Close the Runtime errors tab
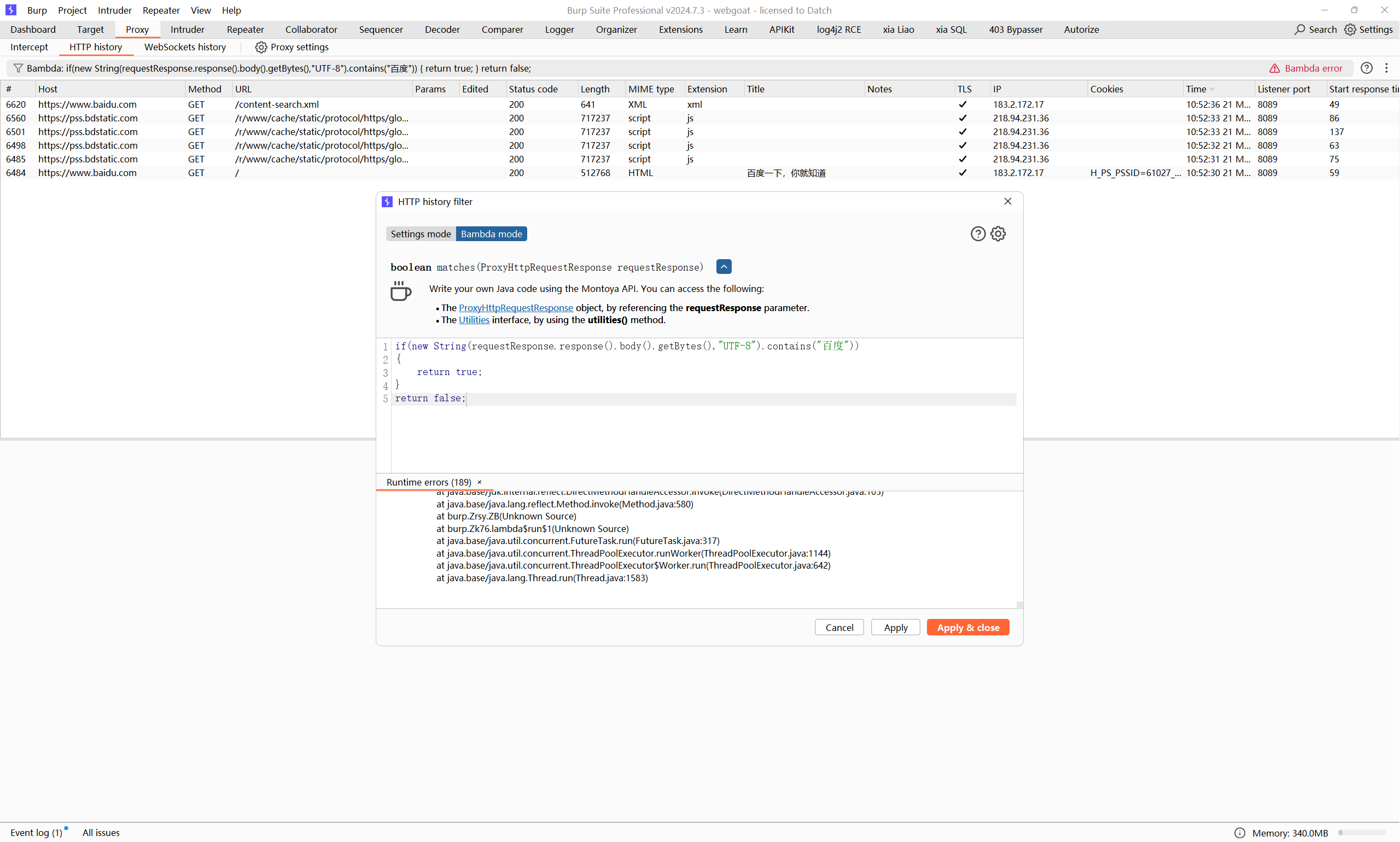Viewport: 1400px width, 842px height. click(x=480, y=482)
